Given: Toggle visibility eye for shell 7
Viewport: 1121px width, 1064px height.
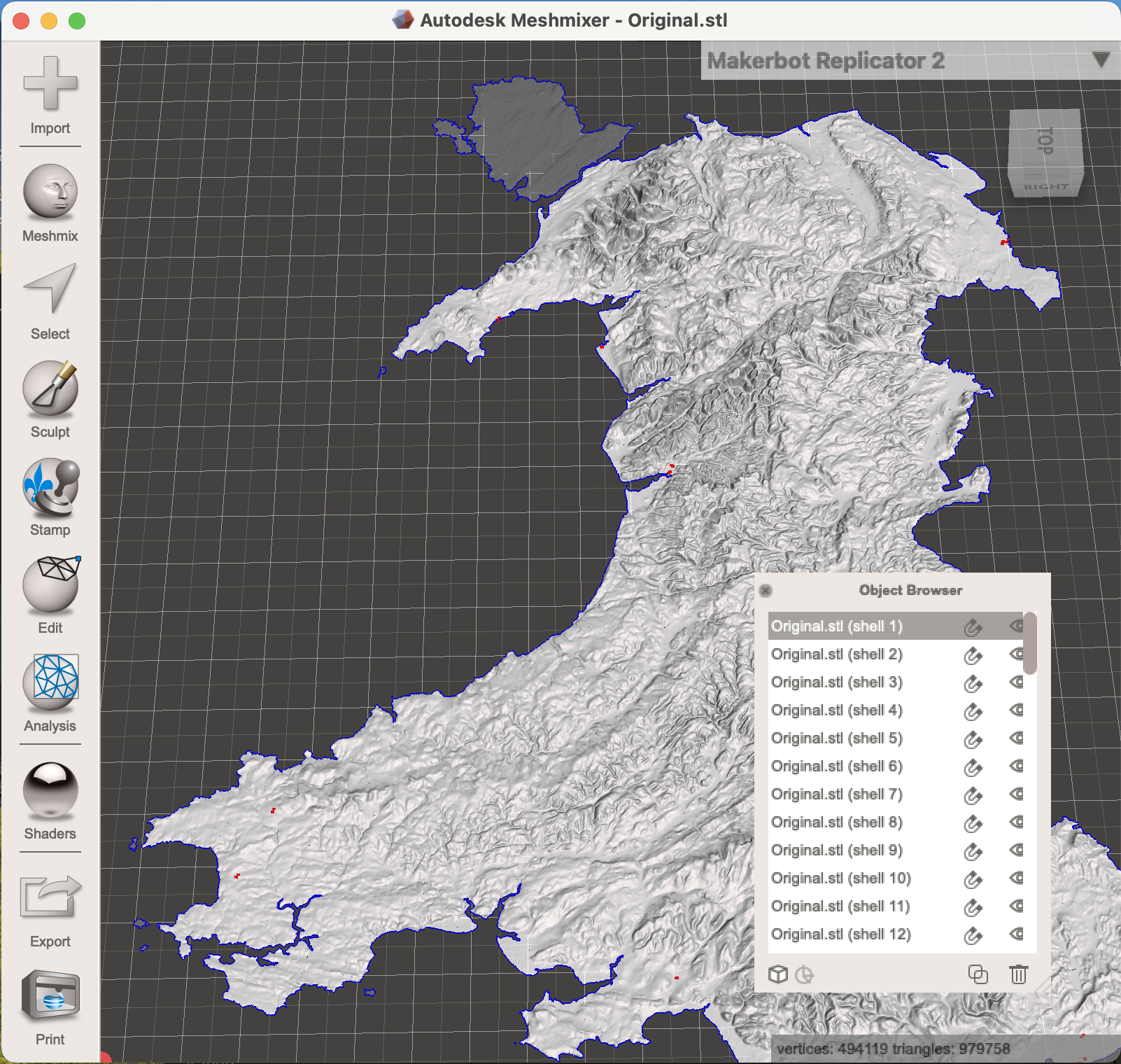Looking at the screenshot, I should (x=1017, y=794).
